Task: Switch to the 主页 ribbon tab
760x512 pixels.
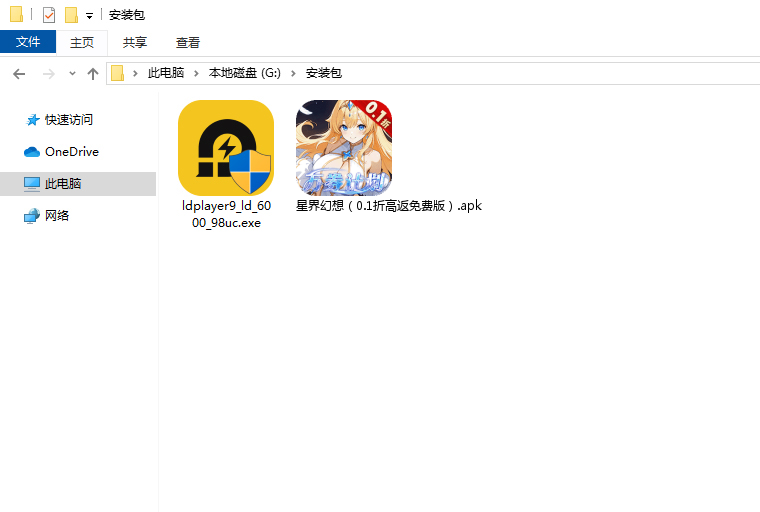Action: click(82, 42)
